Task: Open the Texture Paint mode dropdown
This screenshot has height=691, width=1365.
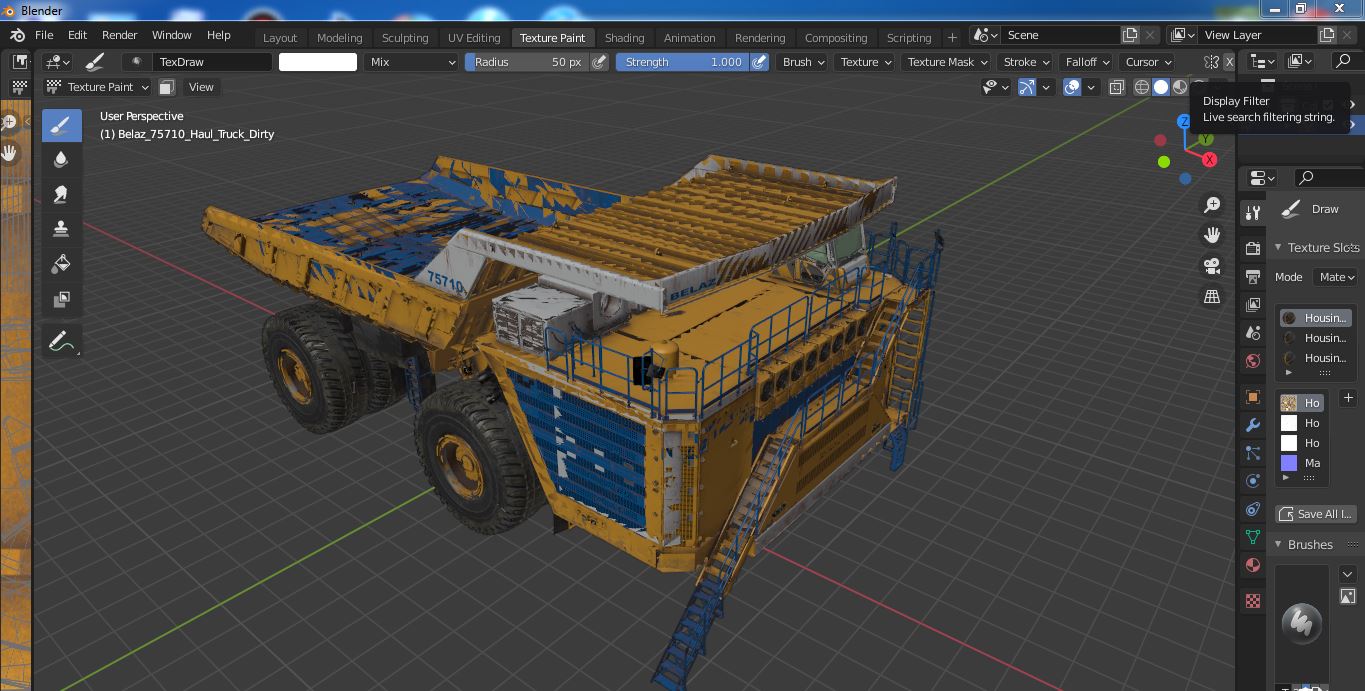Action: tap(99, 87)
